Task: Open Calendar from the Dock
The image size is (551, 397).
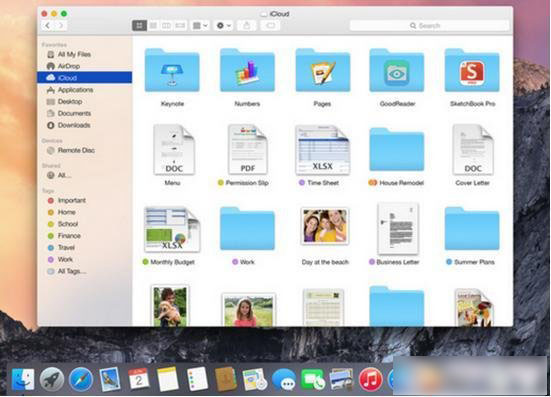Action: pyautogui.click(x=138, y=379)
